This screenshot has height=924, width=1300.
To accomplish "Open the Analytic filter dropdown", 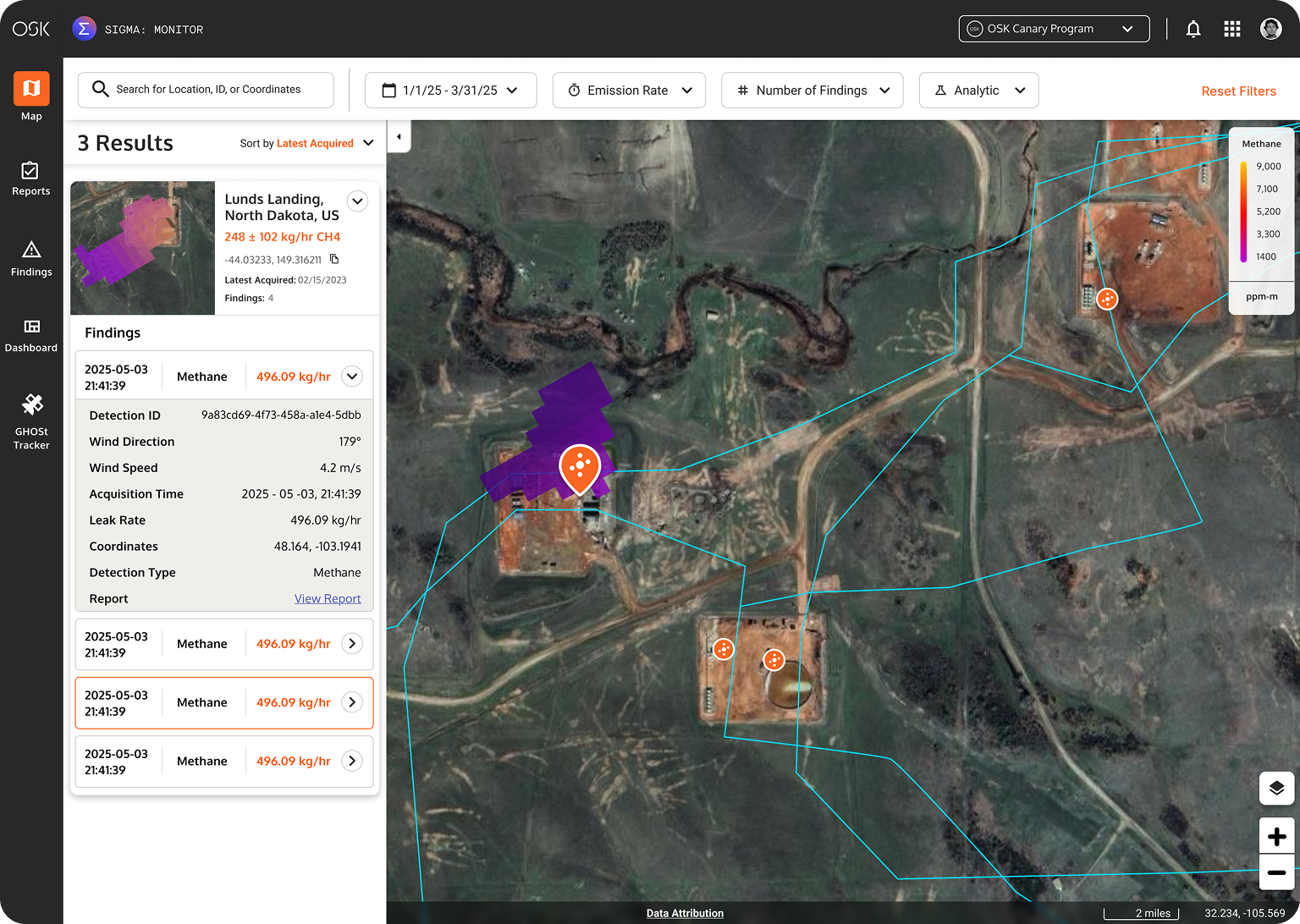I will 978,90.
